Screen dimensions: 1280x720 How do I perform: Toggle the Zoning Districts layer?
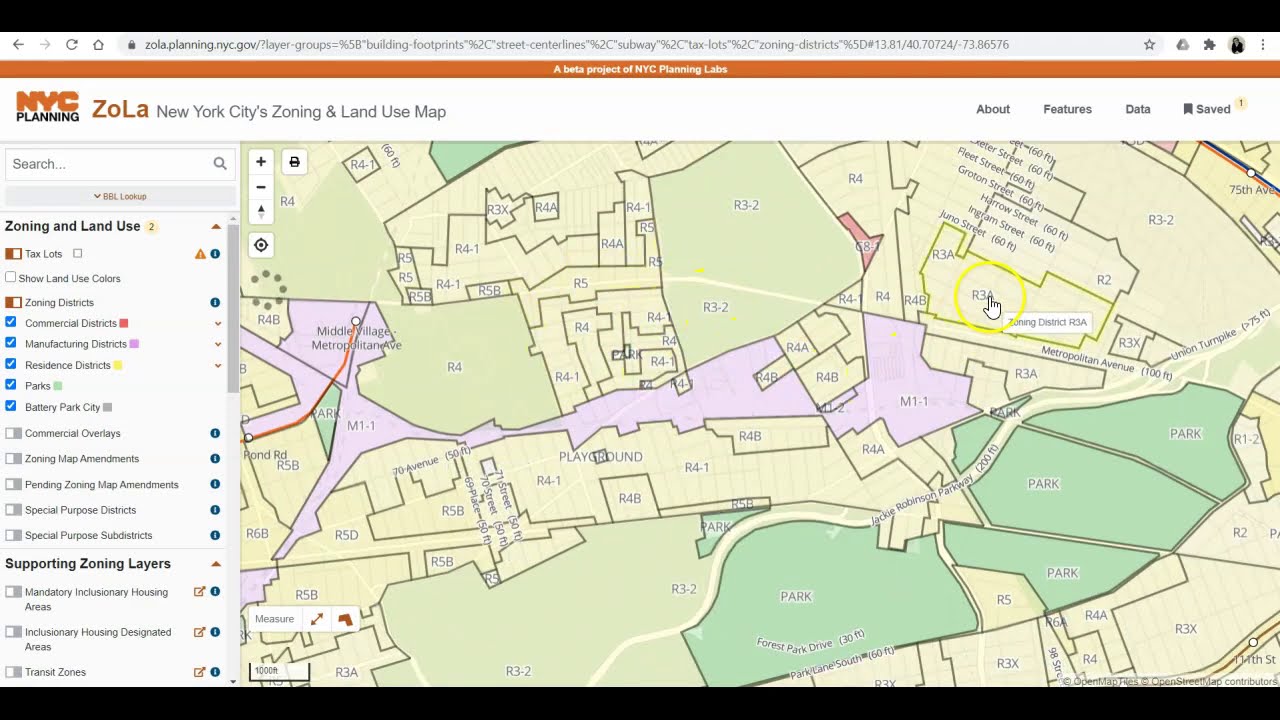[13, 303]
